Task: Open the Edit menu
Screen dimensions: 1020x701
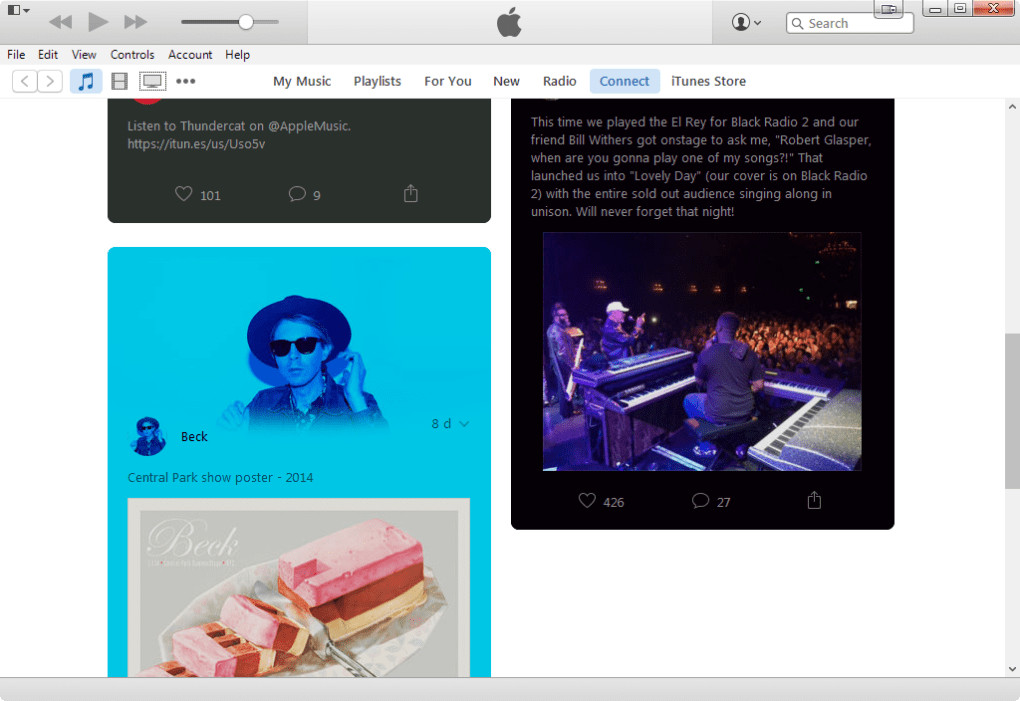Action: pyautogui.click(x=47, y=55)
